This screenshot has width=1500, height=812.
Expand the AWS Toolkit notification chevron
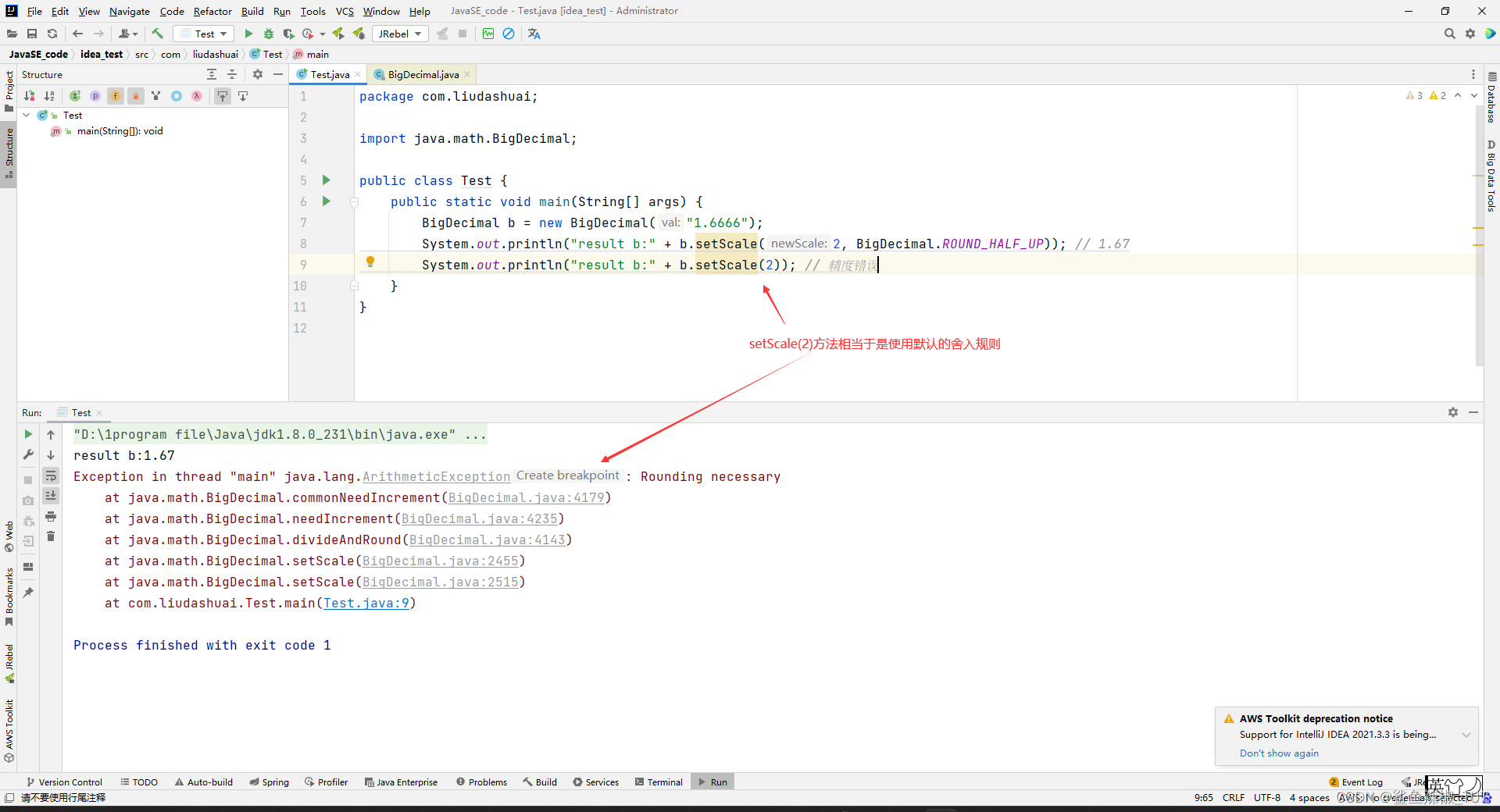pos(1466,735)
